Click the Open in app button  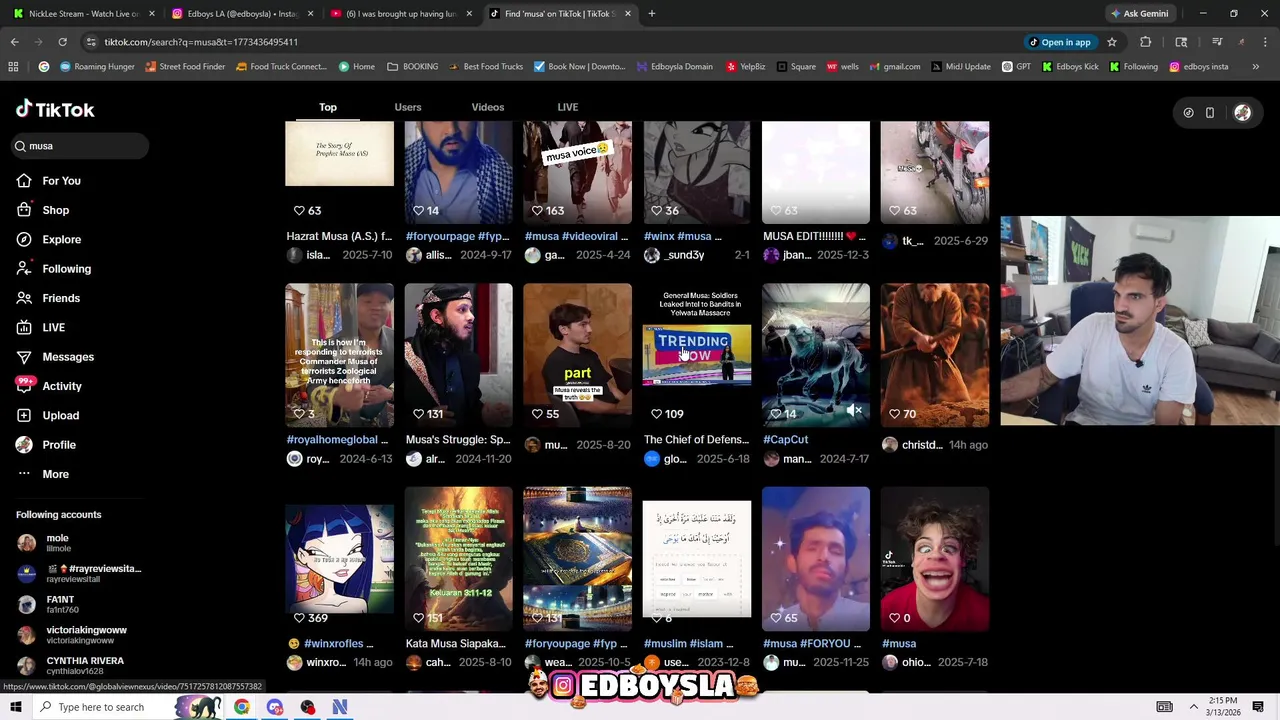[1060, 42]
